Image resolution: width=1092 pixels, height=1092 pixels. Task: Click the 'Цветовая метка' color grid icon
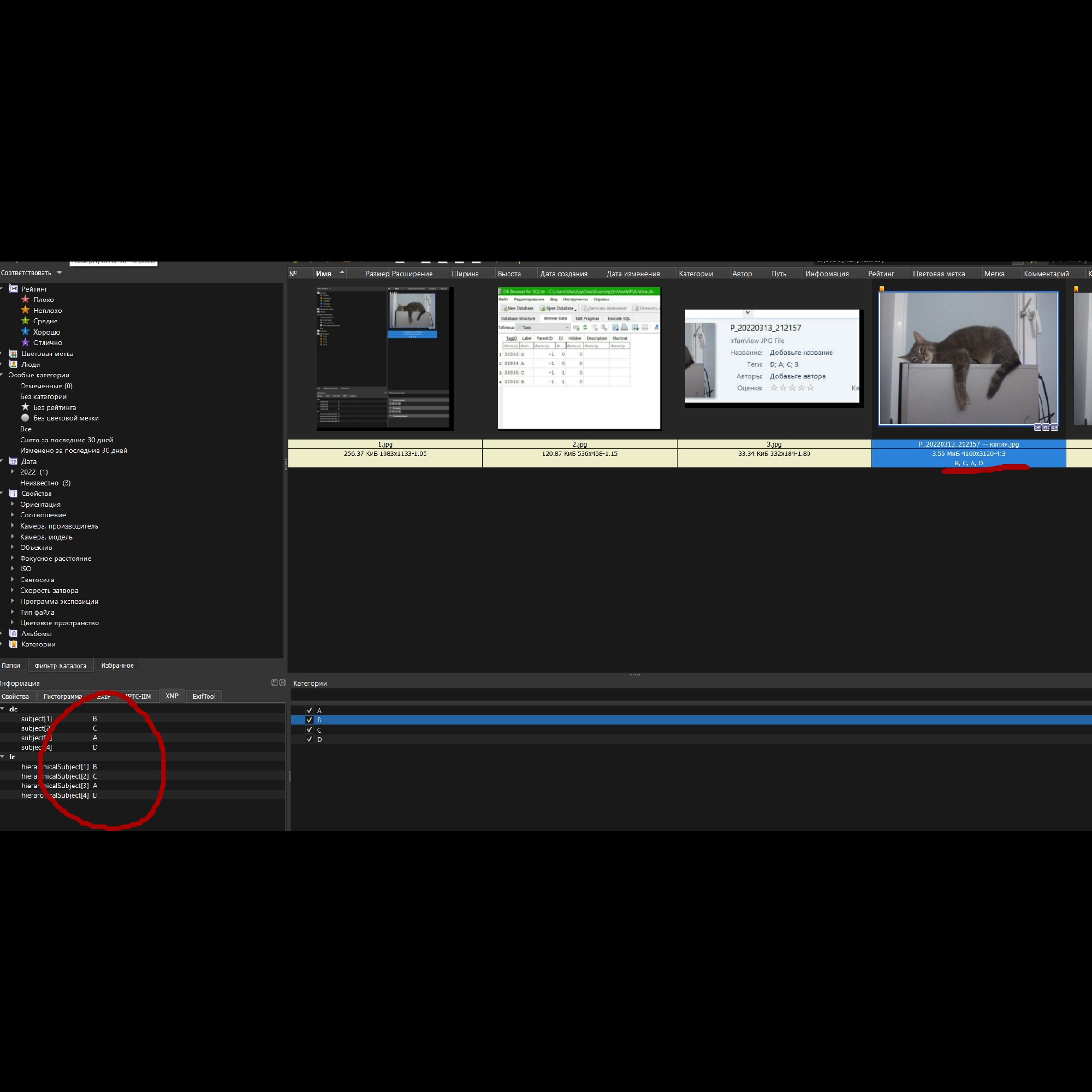tap(13, 353)
